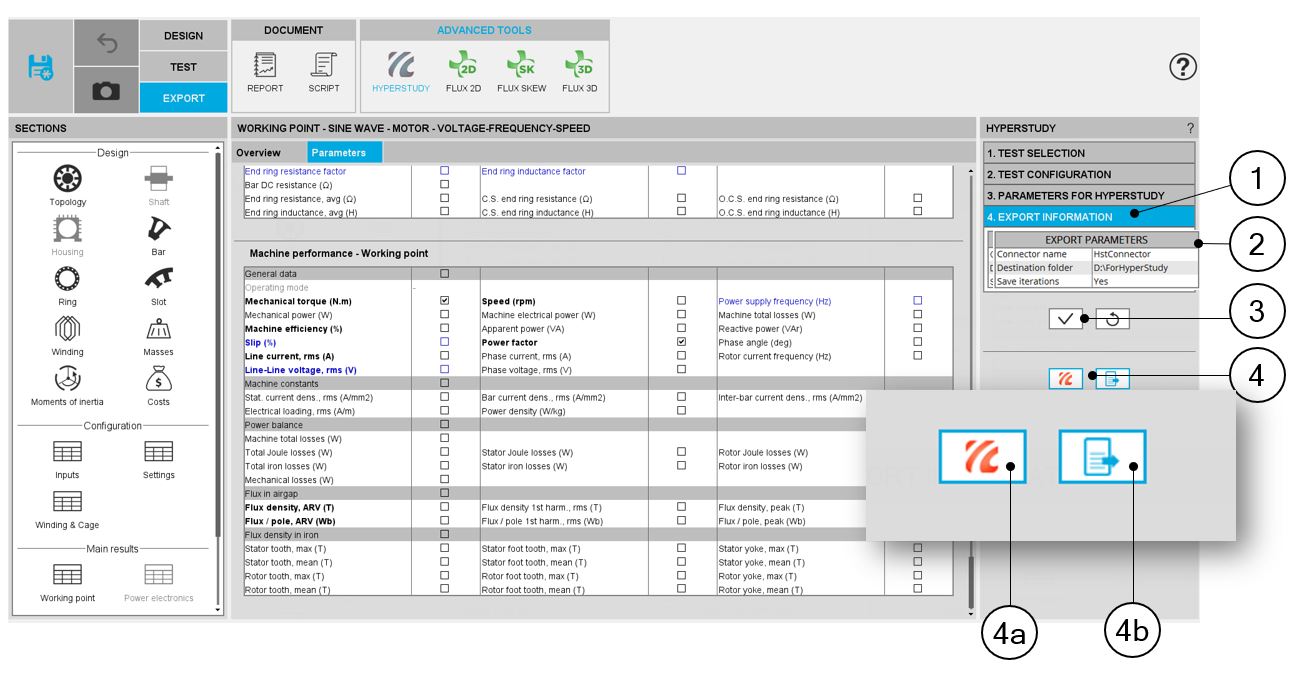The width and height of the screenshot is (1307, 681).
Task: Switch to the Overview tab
Action: pyautogui.click(x=258, y=153)
